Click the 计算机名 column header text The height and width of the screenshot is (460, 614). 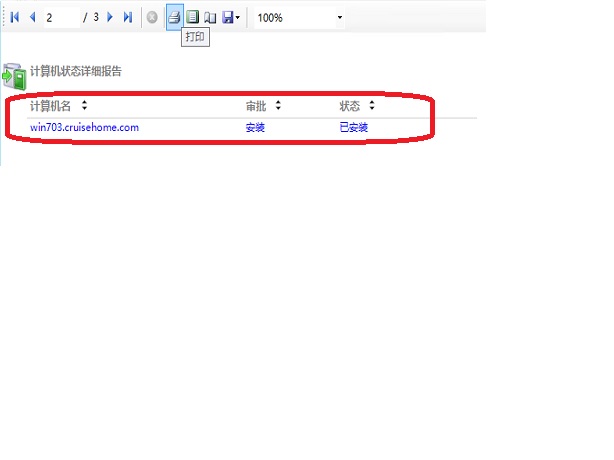51,106
